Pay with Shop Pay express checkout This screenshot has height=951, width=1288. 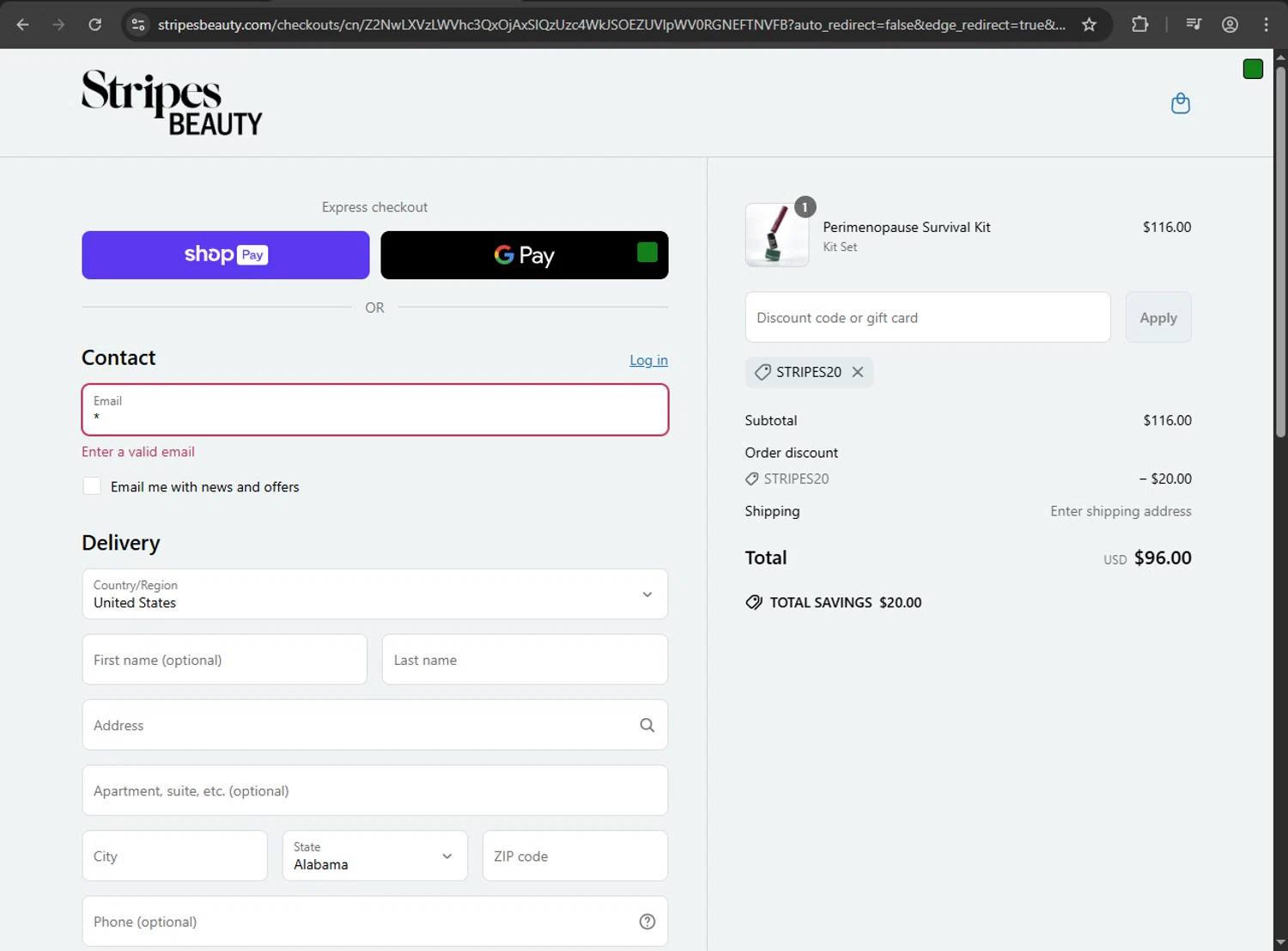pos(226,255)
